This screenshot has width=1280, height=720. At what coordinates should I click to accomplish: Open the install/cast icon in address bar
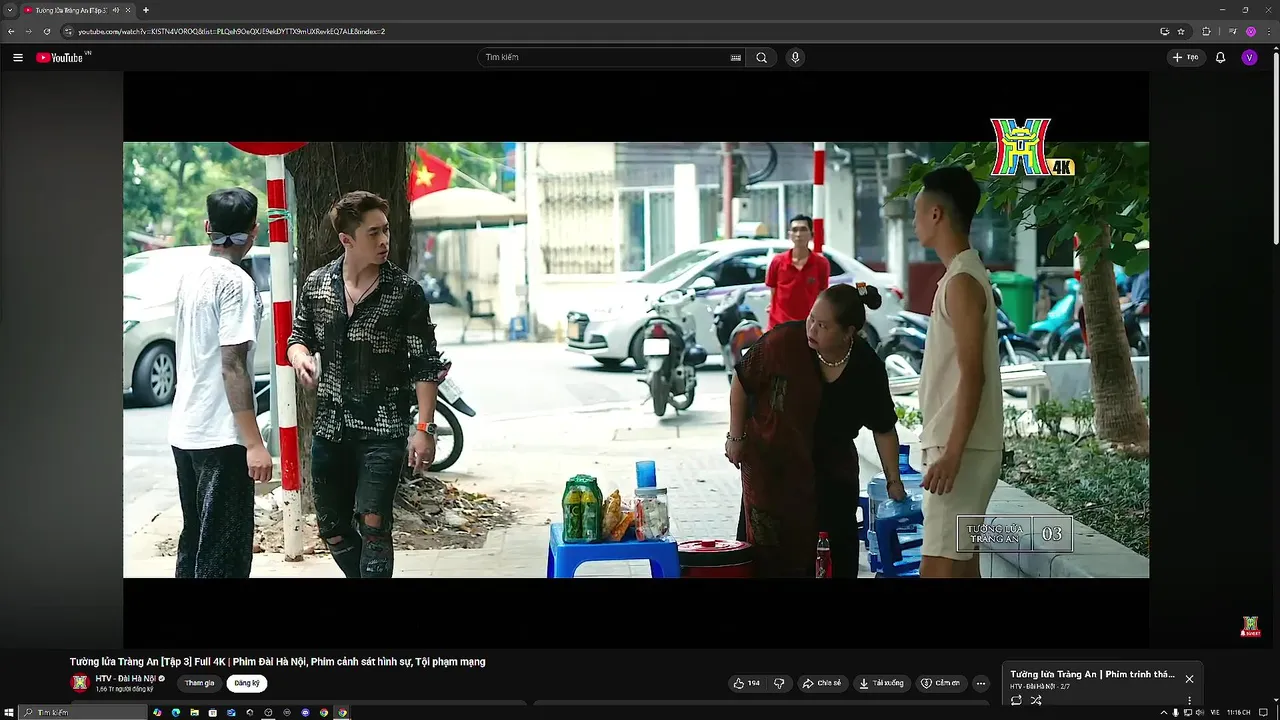coord(1165,31)
